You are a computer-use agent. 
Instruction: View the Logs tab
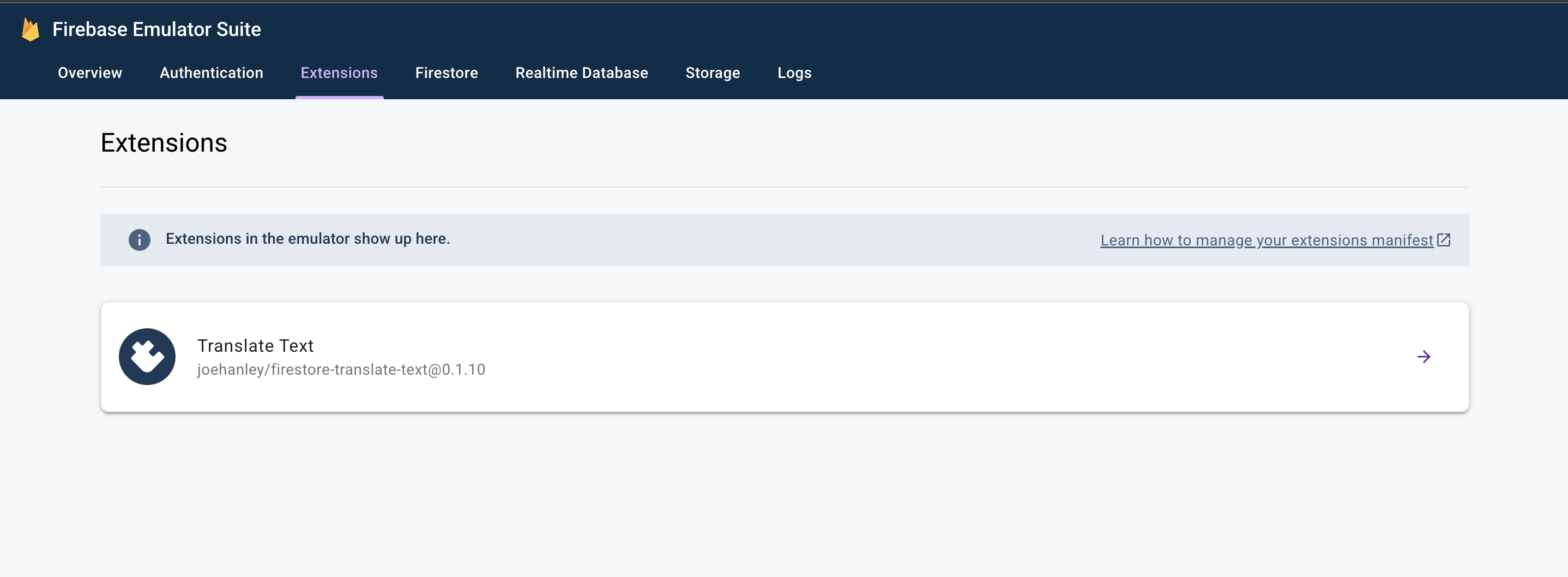794,73
